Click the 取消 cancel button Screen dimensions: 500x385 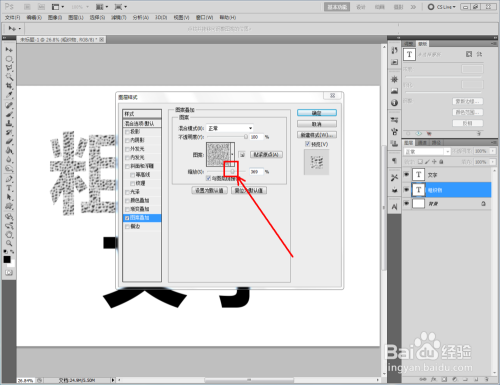click(x=317, y=124)
